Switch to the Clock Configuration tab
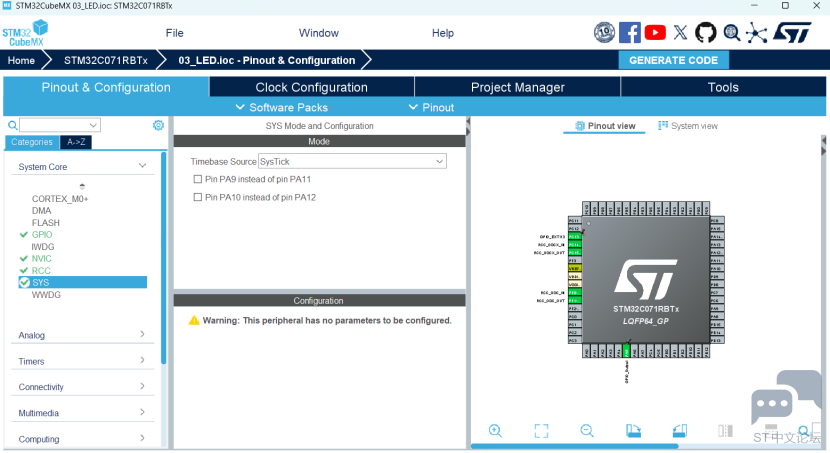830x453 pixels. pyautogui.click(x=311, y=87)
